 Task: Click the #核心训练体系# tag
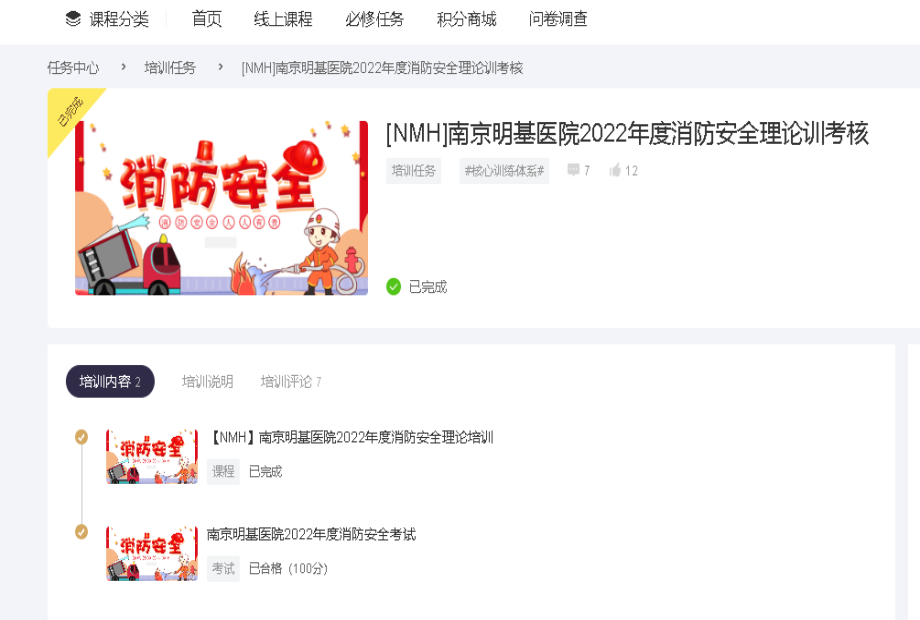tap(504, 171)
